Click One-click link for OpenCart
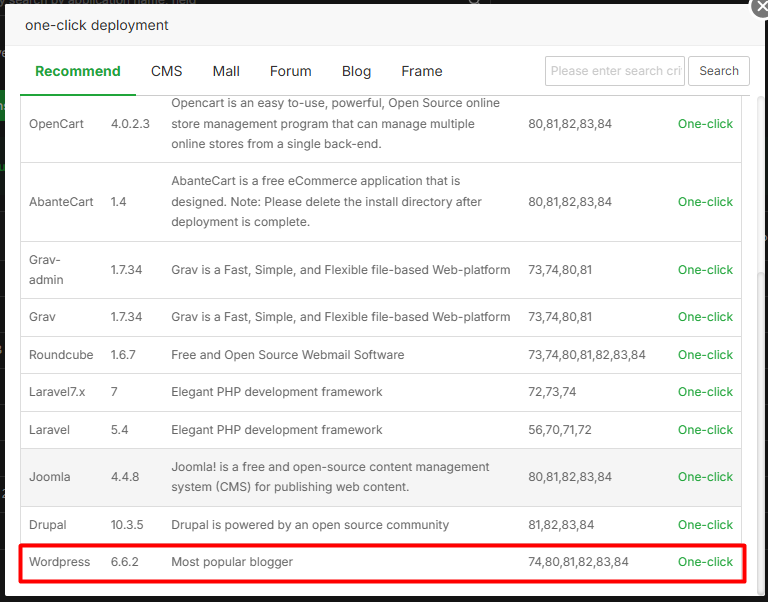This screenshot has height=602, width=768. click(x=705, y=124)
